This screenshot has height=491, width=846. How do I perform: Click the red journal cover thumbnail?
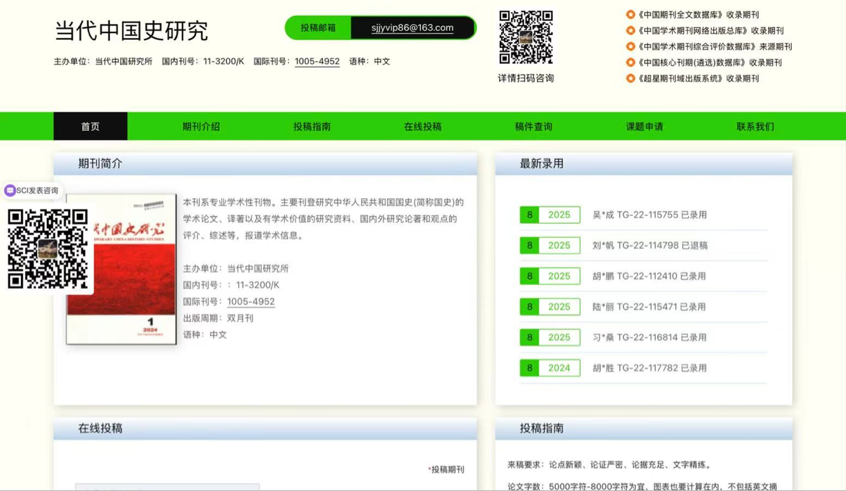click(121, 270)
